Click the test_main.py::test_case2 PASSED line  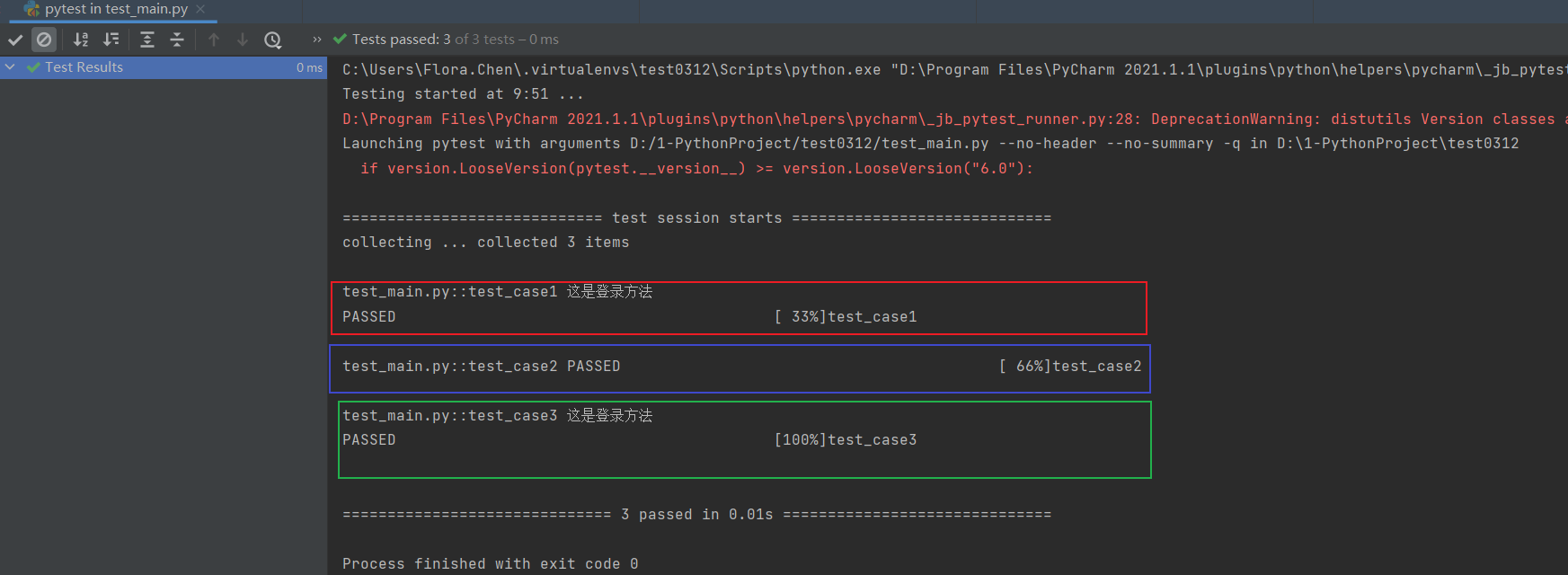[481, 367]
